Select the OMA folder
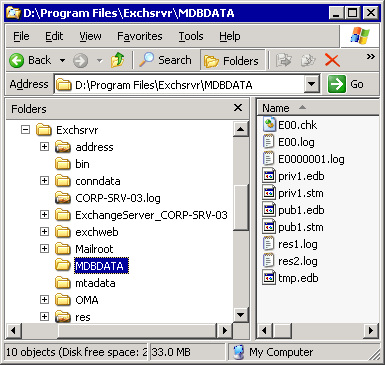 [x=77, y=300]
